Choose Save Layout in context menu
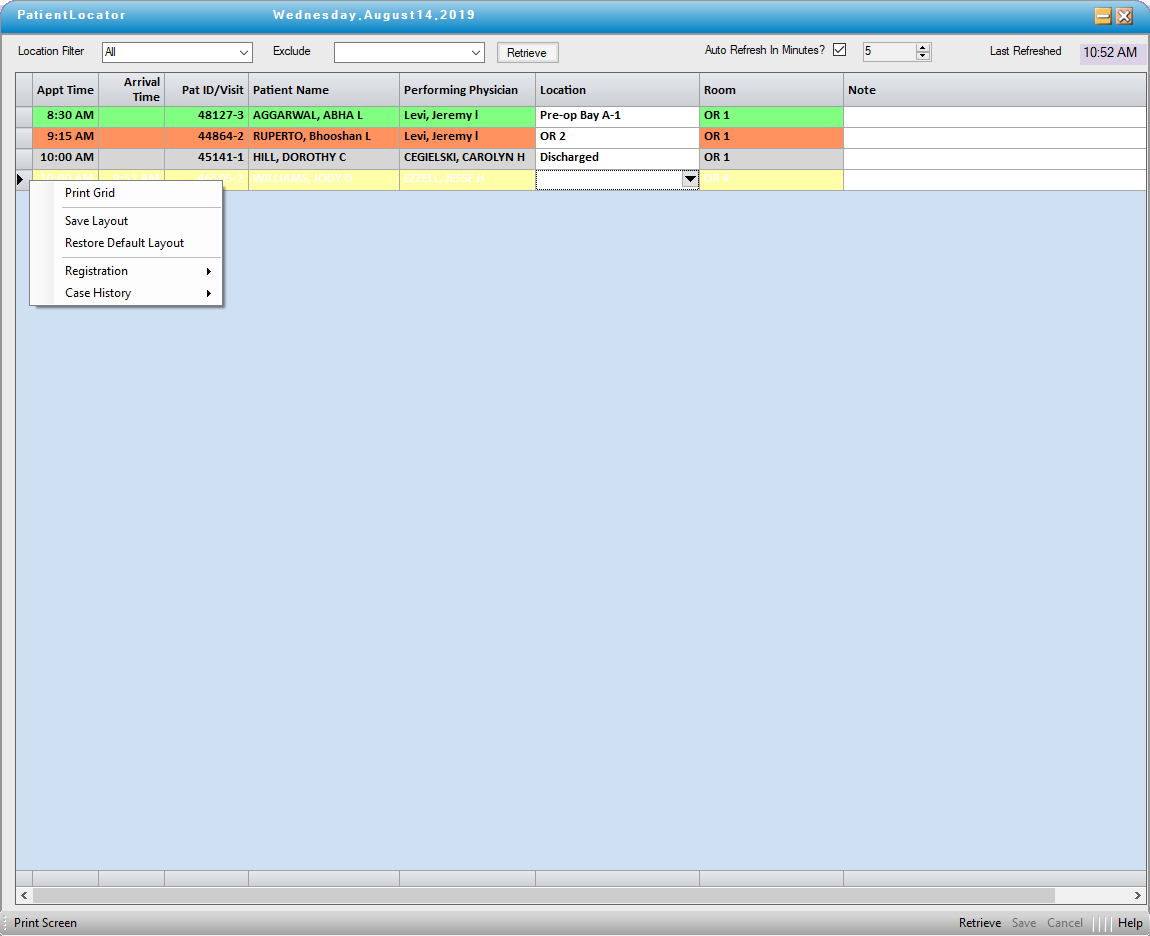Screen dimensions: 1150x936 coord(96,221)
